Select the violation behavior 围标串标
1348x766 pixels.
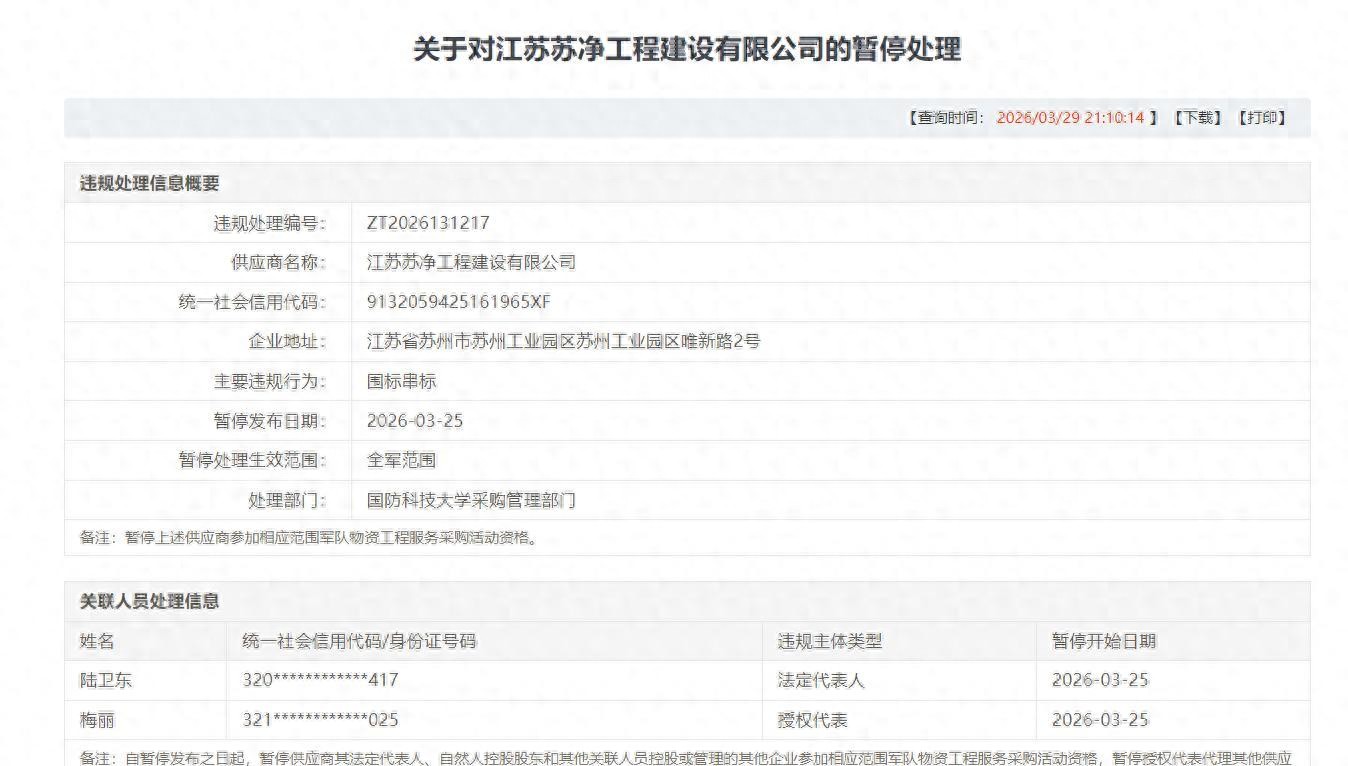(x=404, y=381)
